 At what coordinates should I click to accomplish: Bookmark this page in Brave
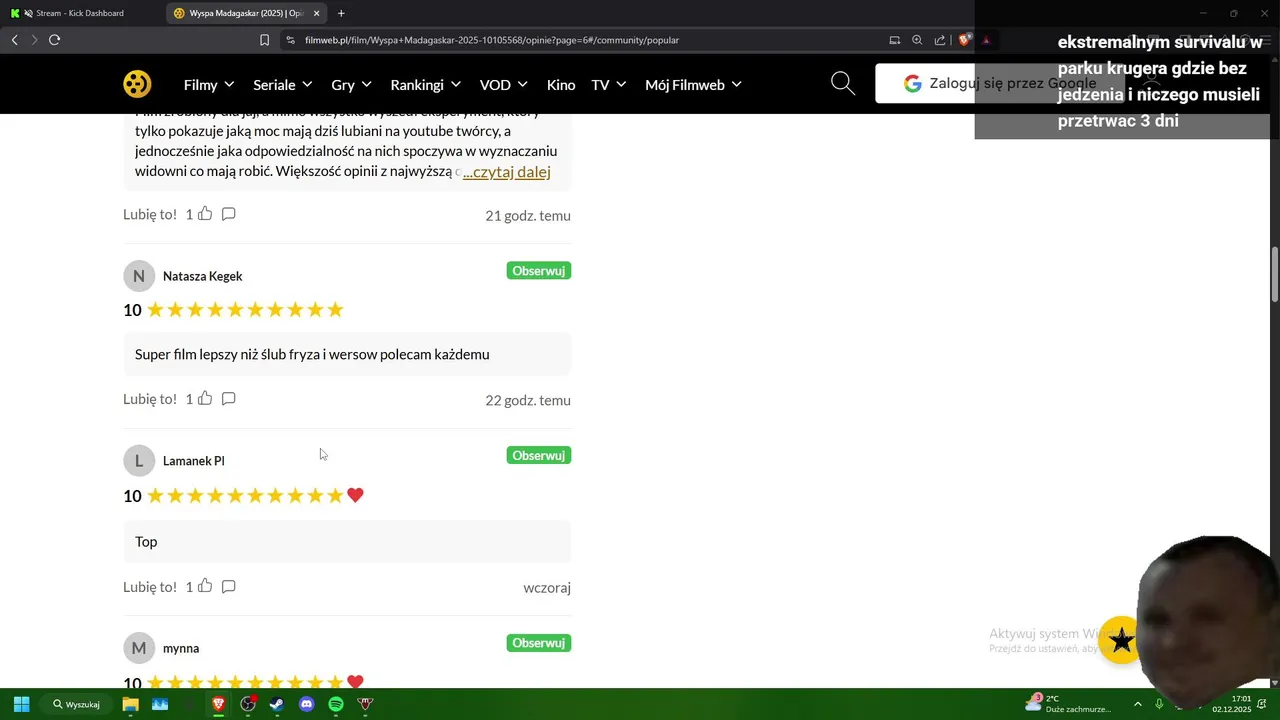click(x=264, y=40)
